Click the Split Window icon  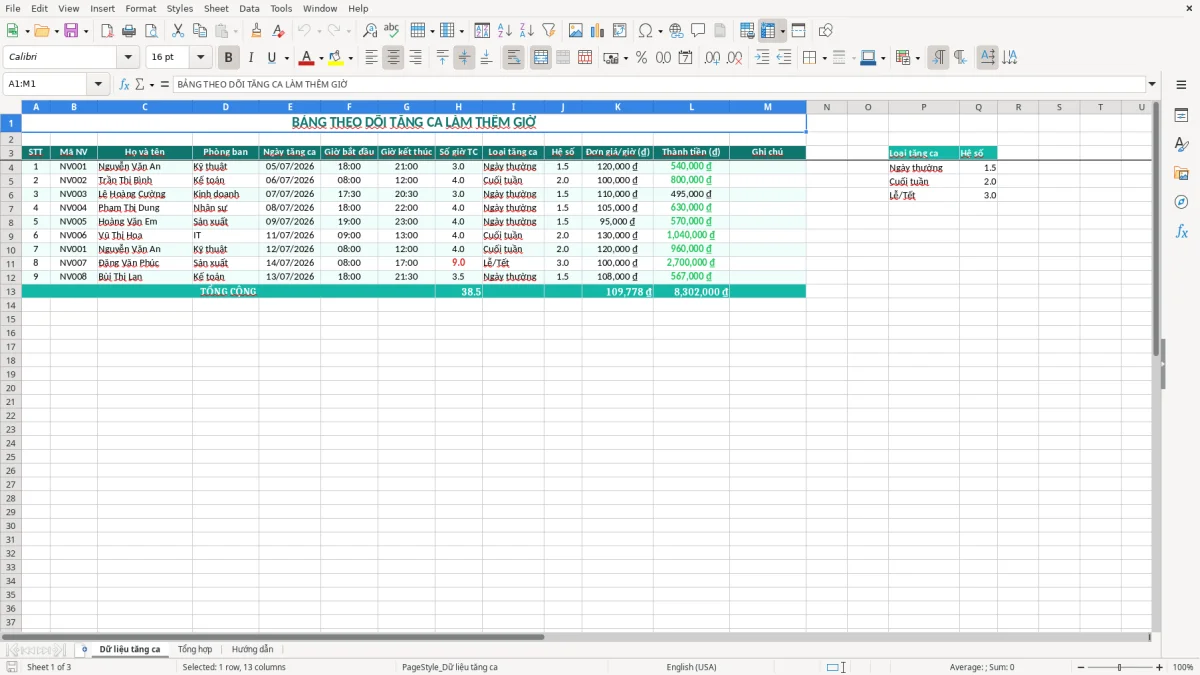tap(799, 31)
